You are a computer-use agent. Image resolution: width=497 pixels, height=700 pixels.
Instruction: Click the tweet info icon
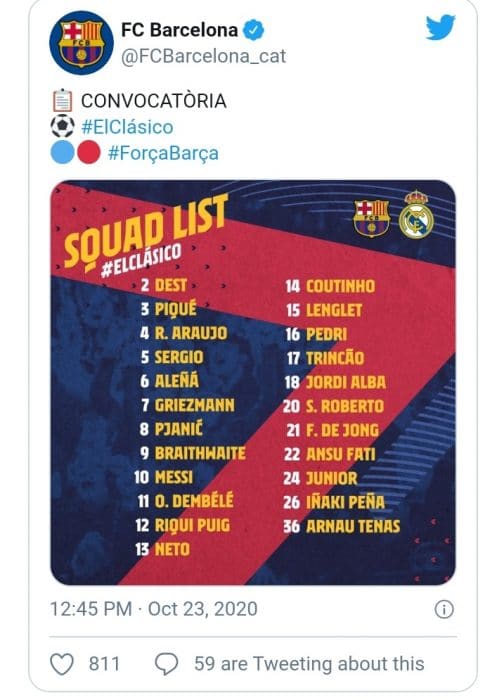click(x=444, y=609)
